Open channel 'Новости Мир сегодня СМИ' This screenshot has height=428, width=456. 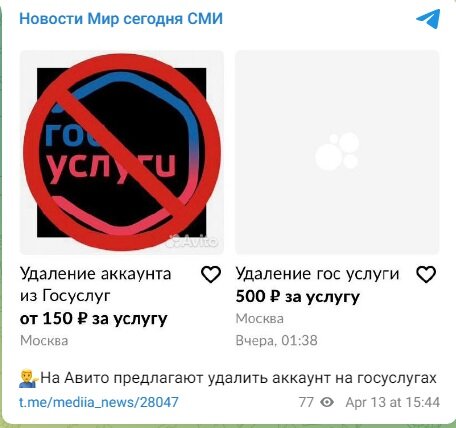click(x=121, y=19)
